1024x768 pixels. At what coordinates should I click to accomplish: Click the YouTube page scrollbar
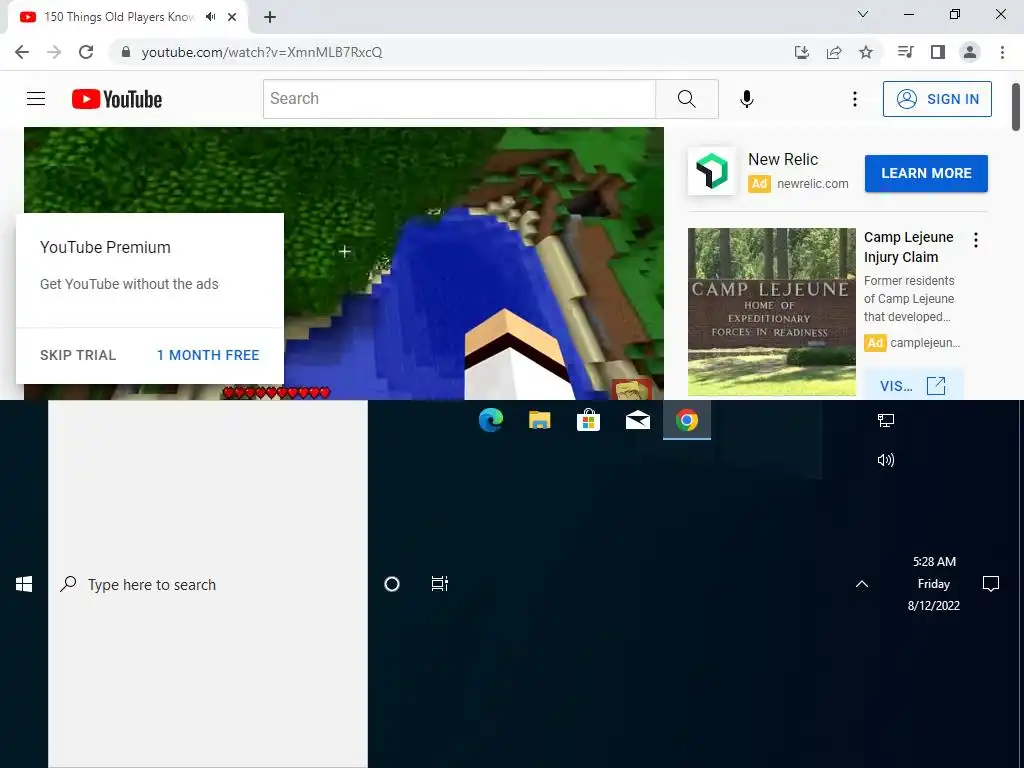(1016, 107)
